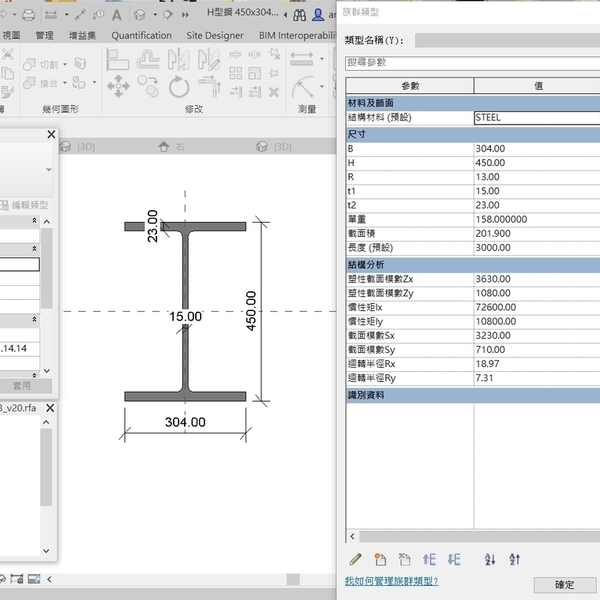This screenshot has height=600, width=600.
Task: Select the Move tool with four arrows
Action: [117, 85]
